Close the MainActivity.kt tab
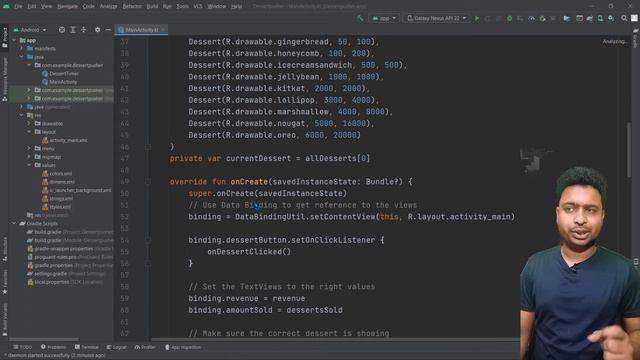Viewport: 640px width, 360px height. tap(163, 30)
